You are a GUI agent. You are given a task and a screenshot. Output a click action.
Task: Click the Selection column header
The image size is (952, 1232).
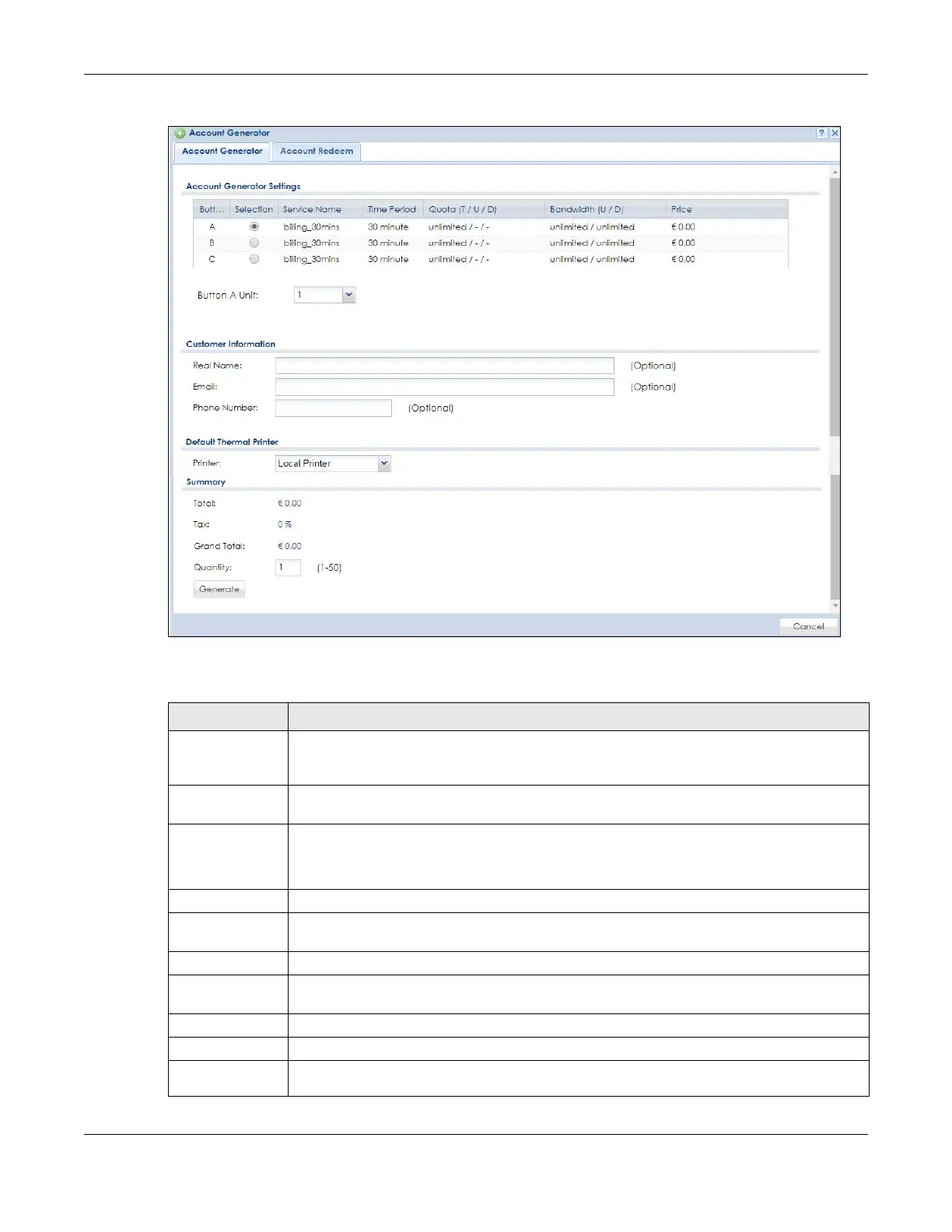click(x=254, y=209)
